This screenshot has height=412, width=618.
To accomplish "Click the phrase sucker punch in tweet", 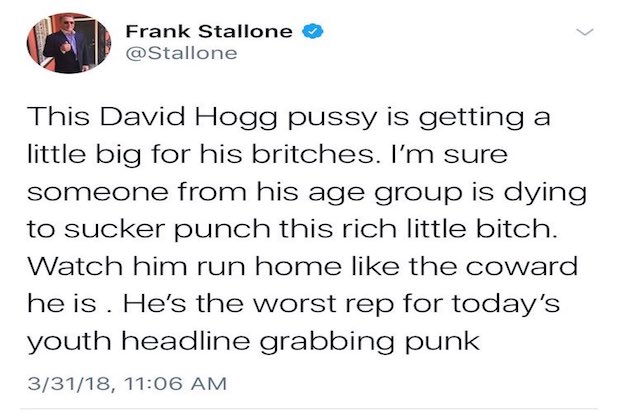I will point(167,230).
